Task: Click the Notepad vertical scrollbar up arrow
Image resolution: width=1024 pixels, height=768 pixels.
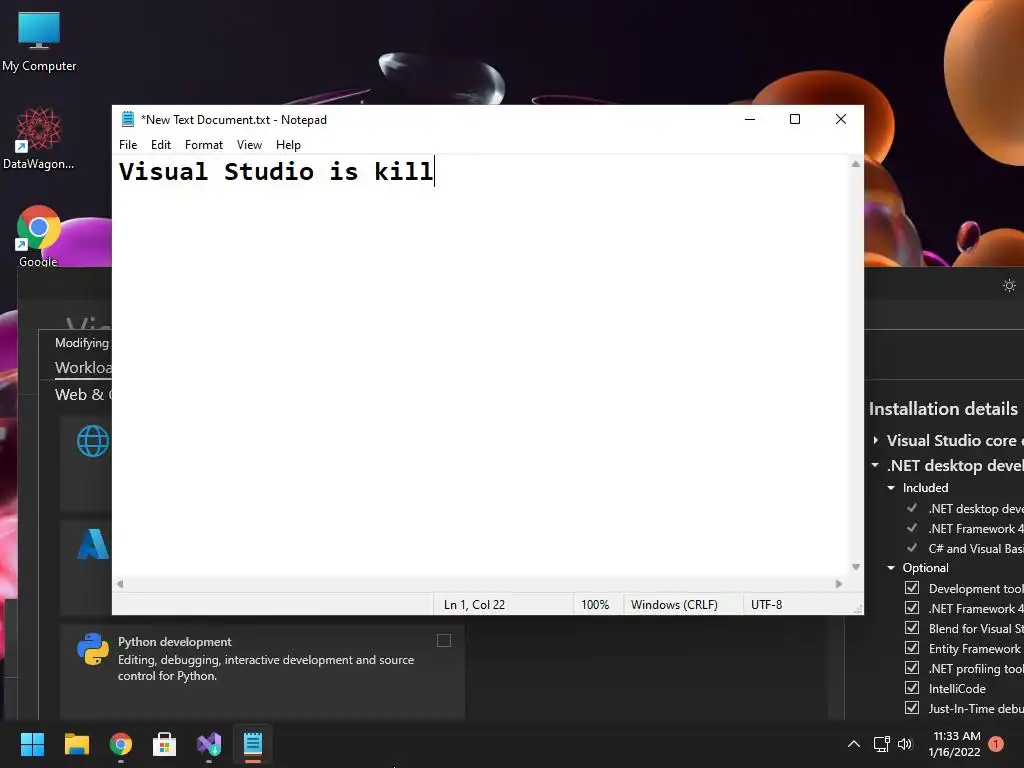Action: click(x=856, y=164)
